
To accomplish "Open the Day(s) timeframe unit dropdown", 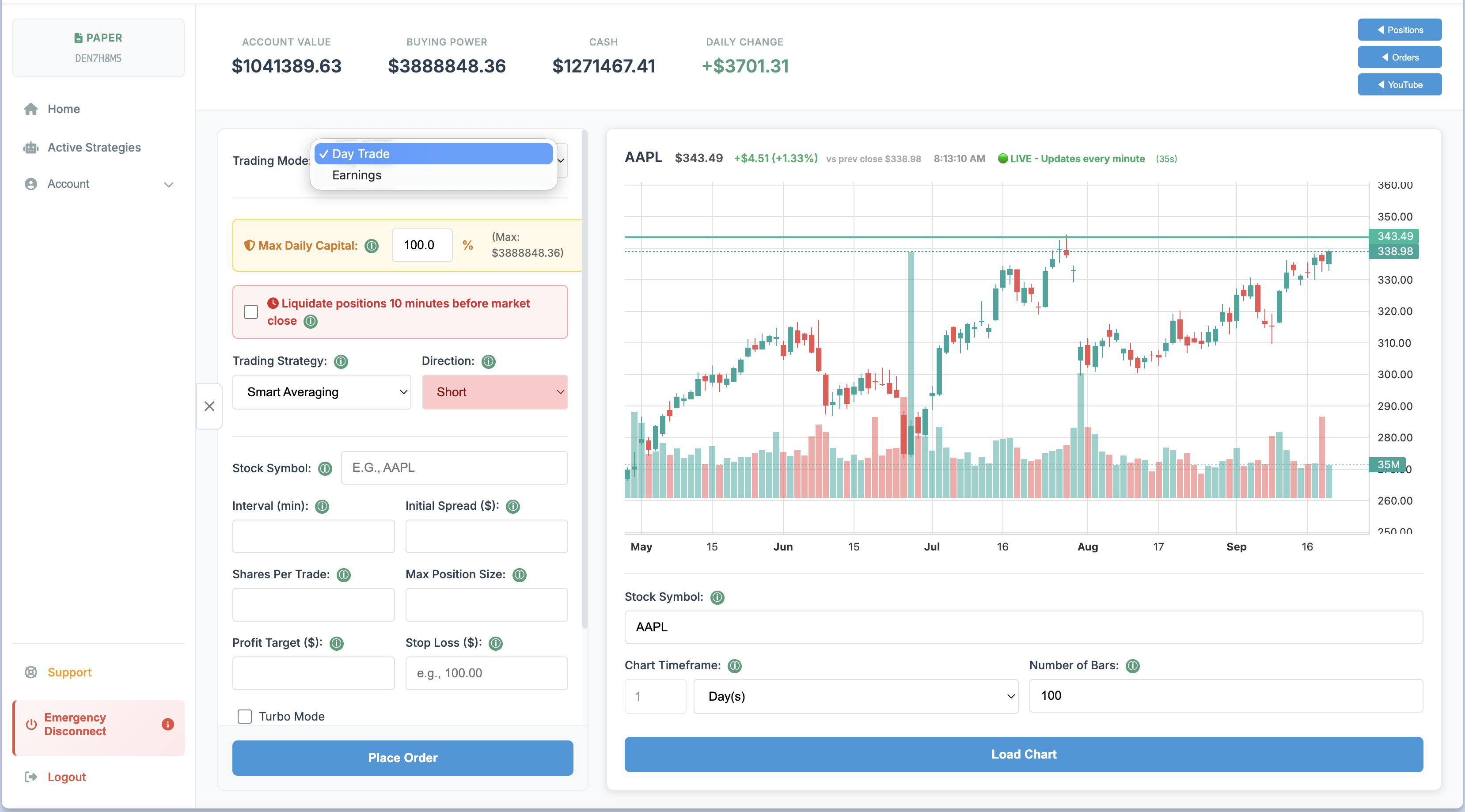I will click(x=856, y=697).
